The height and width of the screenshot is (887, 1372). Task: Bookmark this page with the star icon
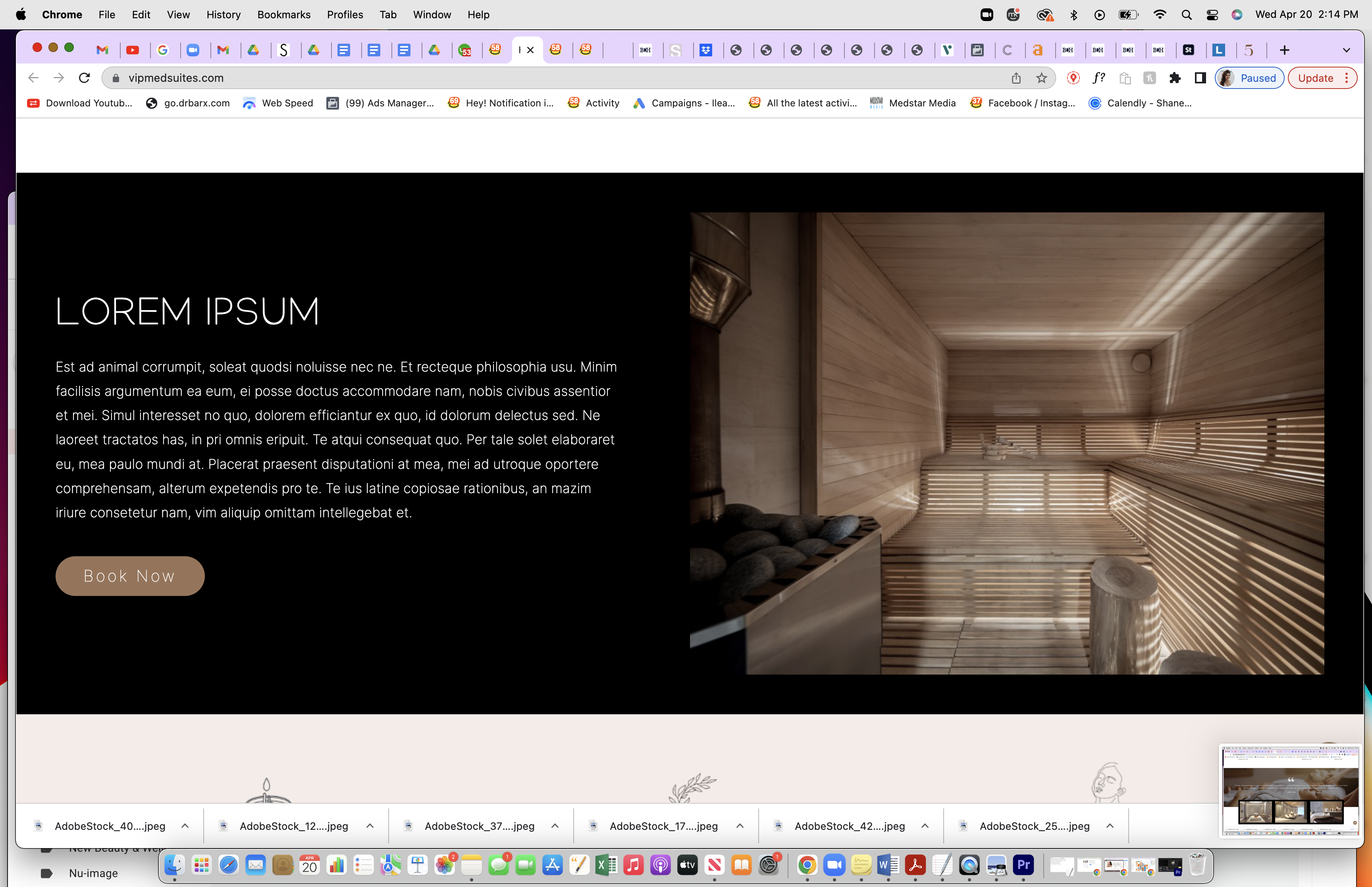1041,78
